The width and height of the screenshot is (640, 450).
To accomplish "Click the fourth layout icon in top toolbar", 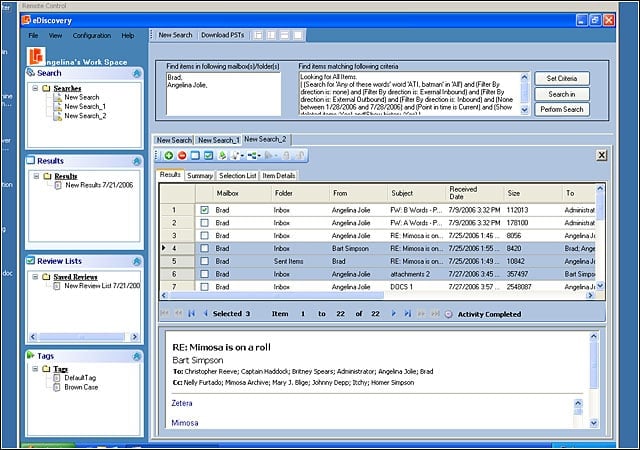I will [x=298, y=36].
